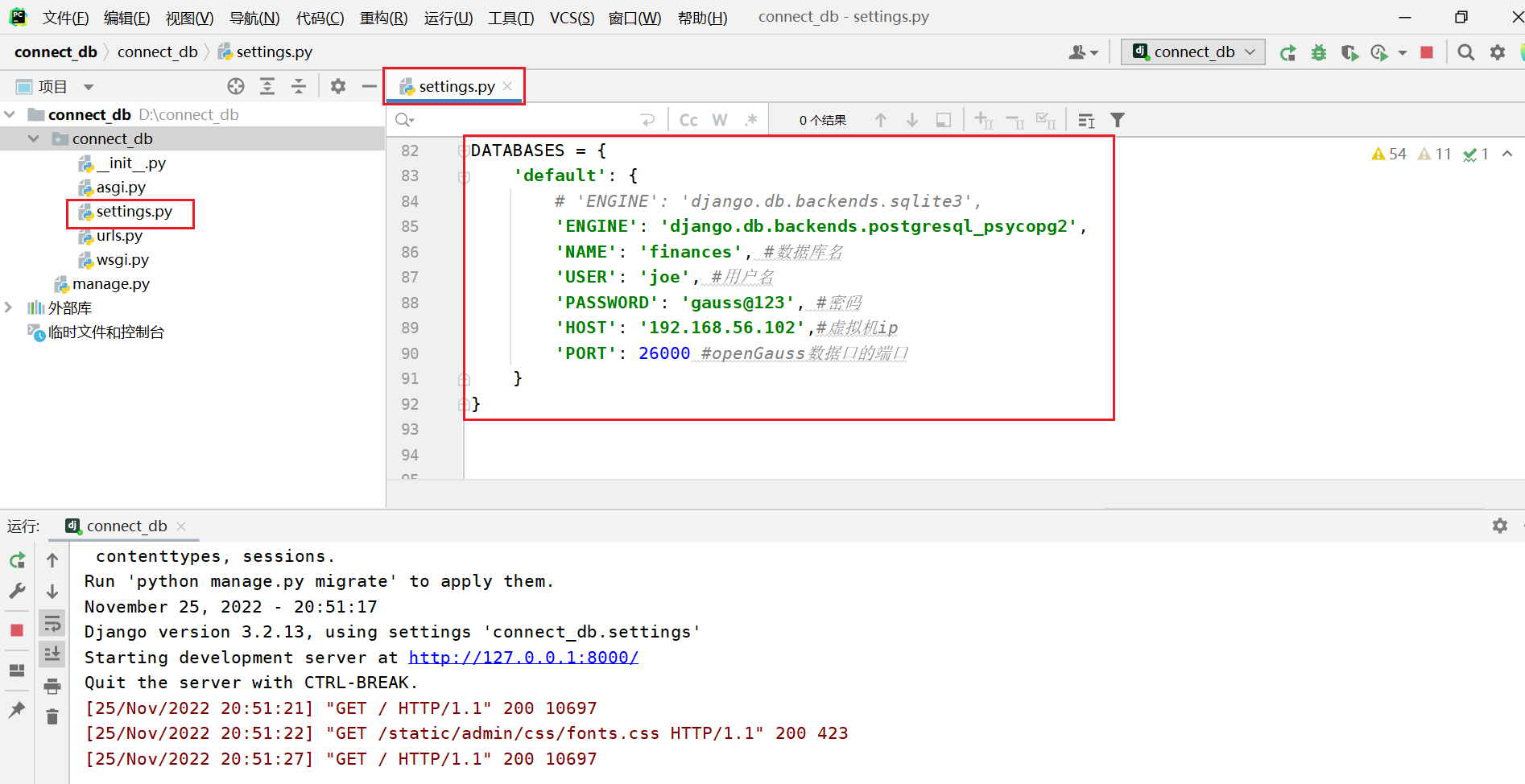1525x784 pixels.
Task: Fold the DATABASES block at line 82
Action: [x=464, y=151]
